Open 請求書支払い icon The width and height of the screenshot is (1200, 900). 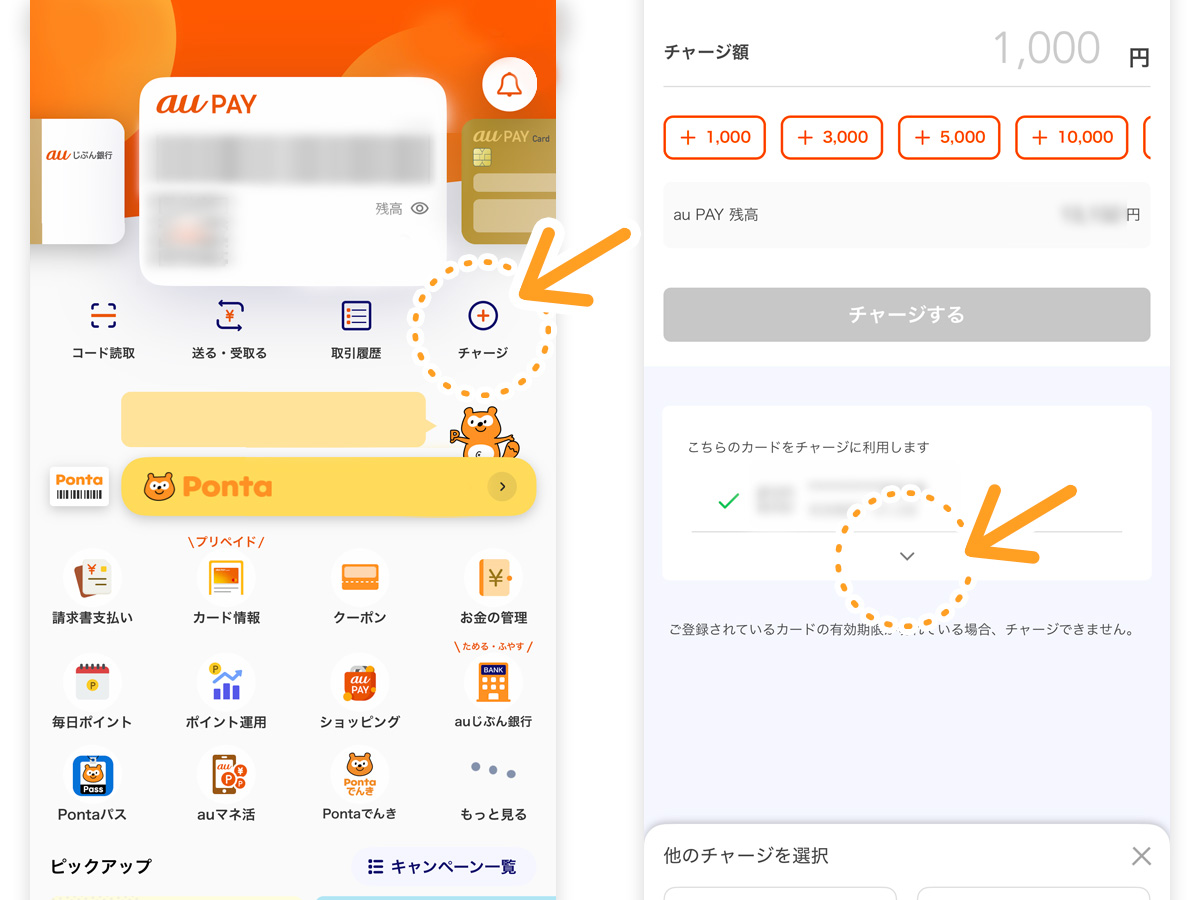92,577
